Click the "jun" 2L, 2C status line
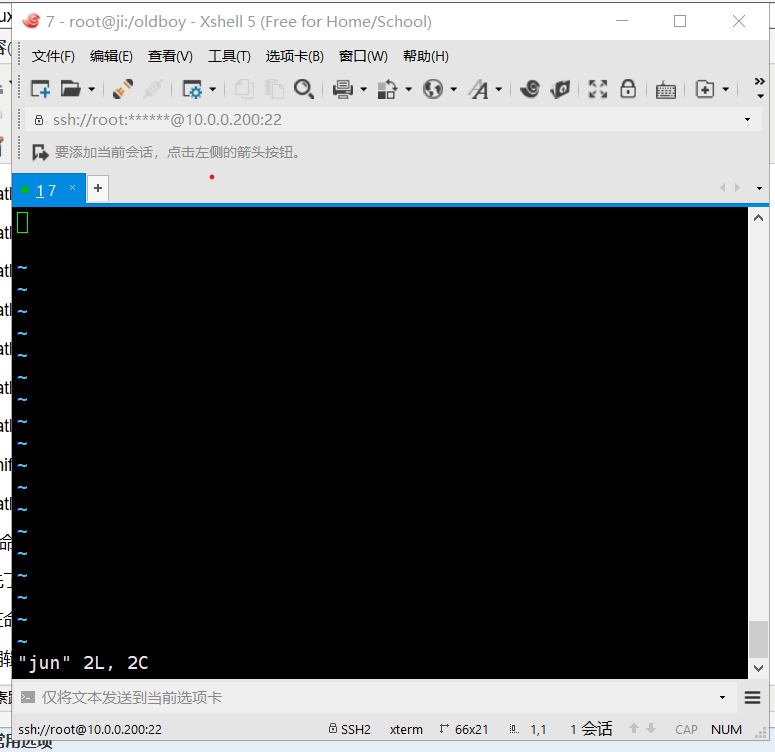This screenshot has width=775, height=752. pos(83,663)
